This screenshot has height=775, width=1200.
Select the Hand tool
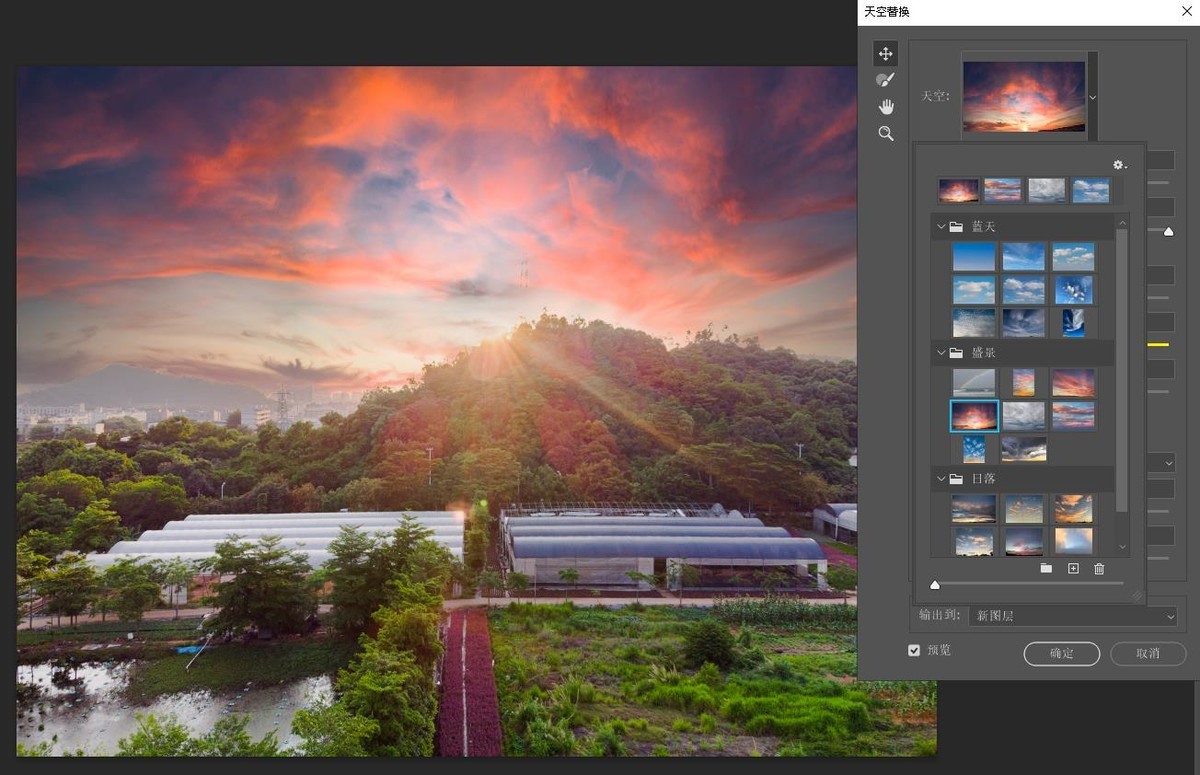coord(885,107)
